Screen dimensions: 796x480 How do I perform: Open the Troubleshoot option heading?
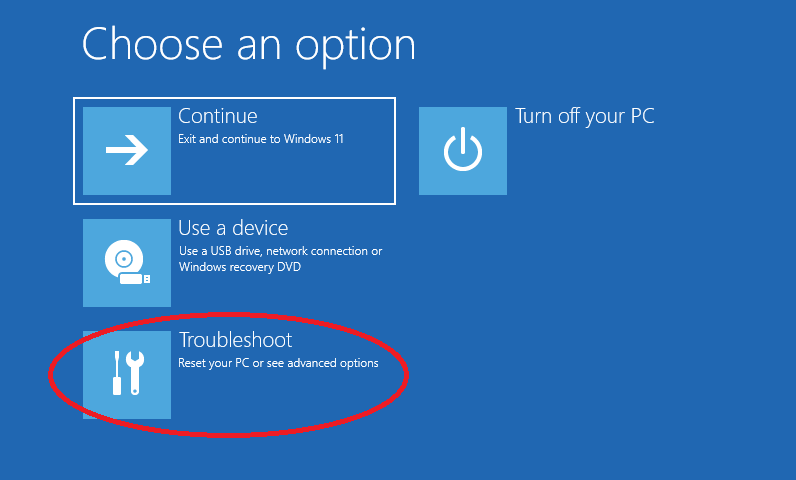[235, 341]
